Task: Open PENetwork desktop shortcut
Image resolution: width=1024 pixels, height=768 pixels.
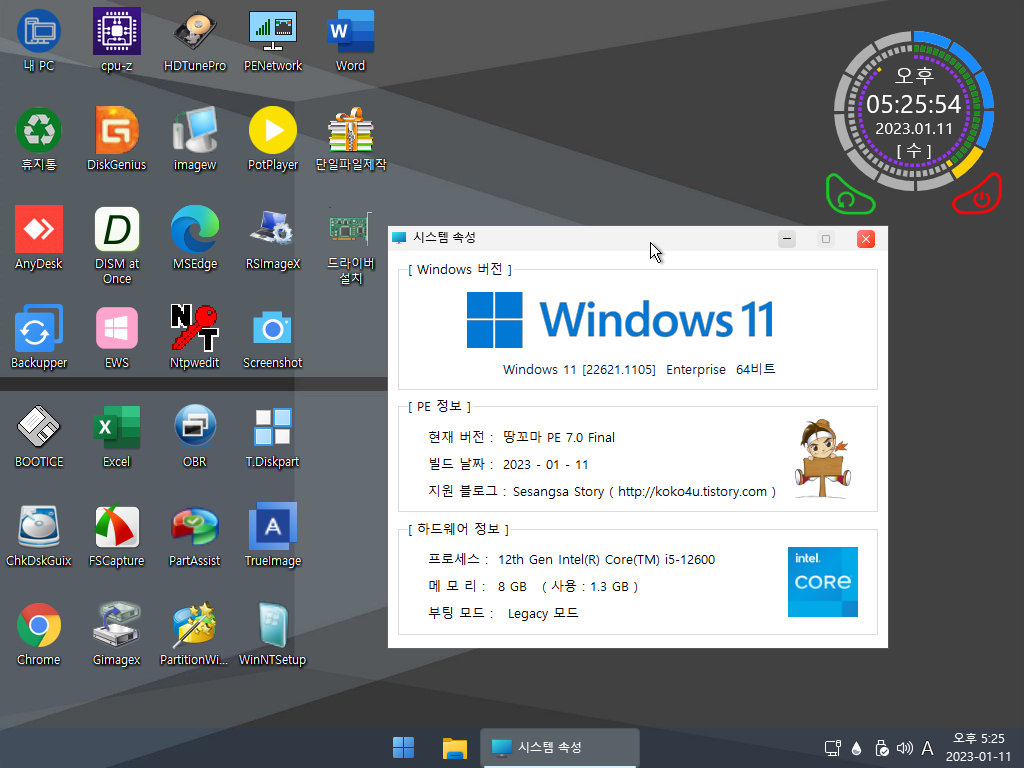Action: click(273, 39)
